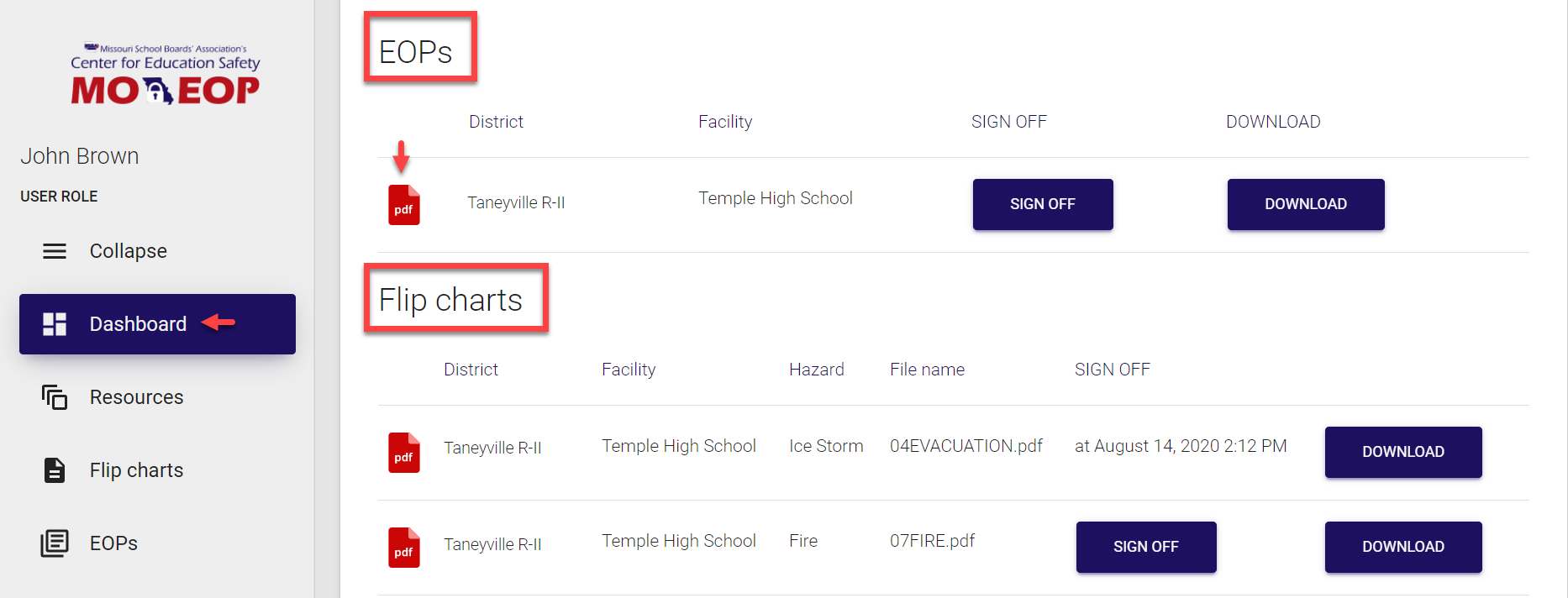Download the 07FIRE.pdf flip chart
The height and width of the screenshot is (598, 1568).
(x=1402, y=547)
